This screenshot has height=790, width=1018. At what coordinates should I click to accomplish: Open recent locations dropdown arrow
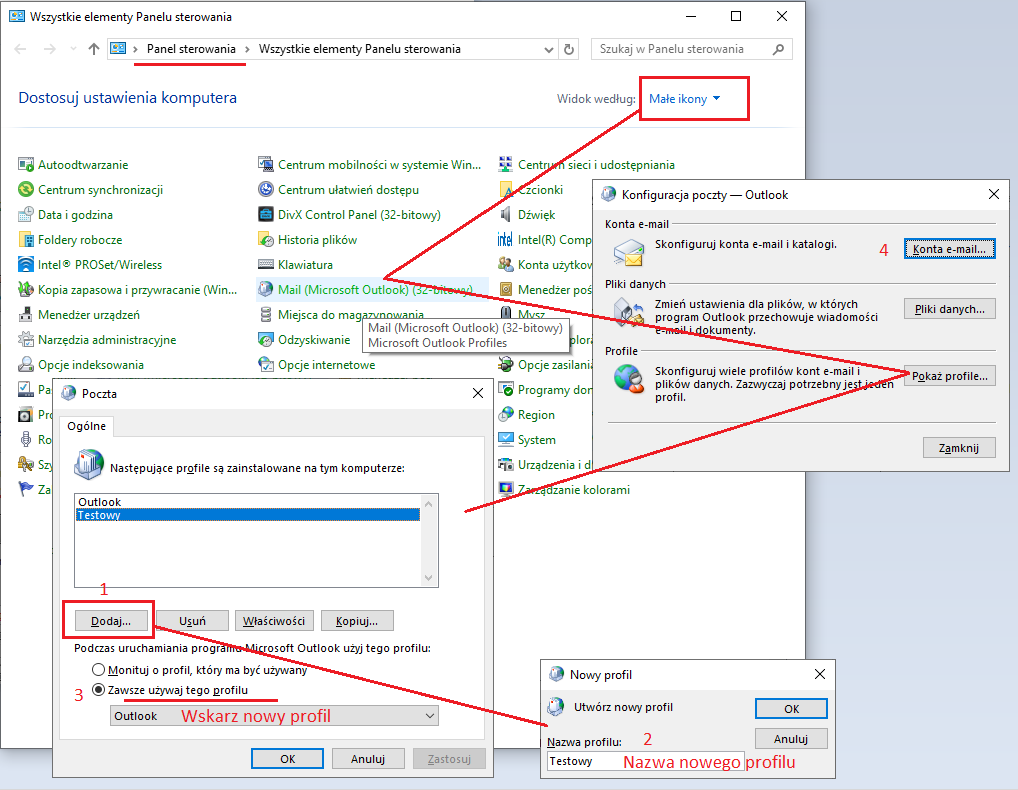73,49
